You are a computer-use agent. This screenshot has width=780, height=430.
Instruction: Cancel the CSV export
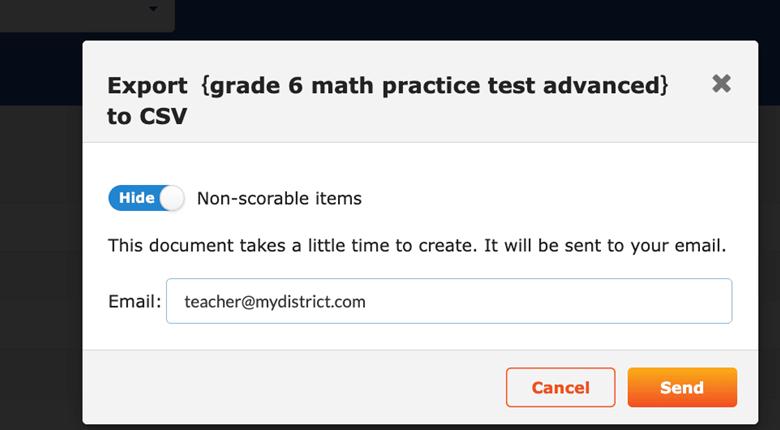[x=560, y=388]
